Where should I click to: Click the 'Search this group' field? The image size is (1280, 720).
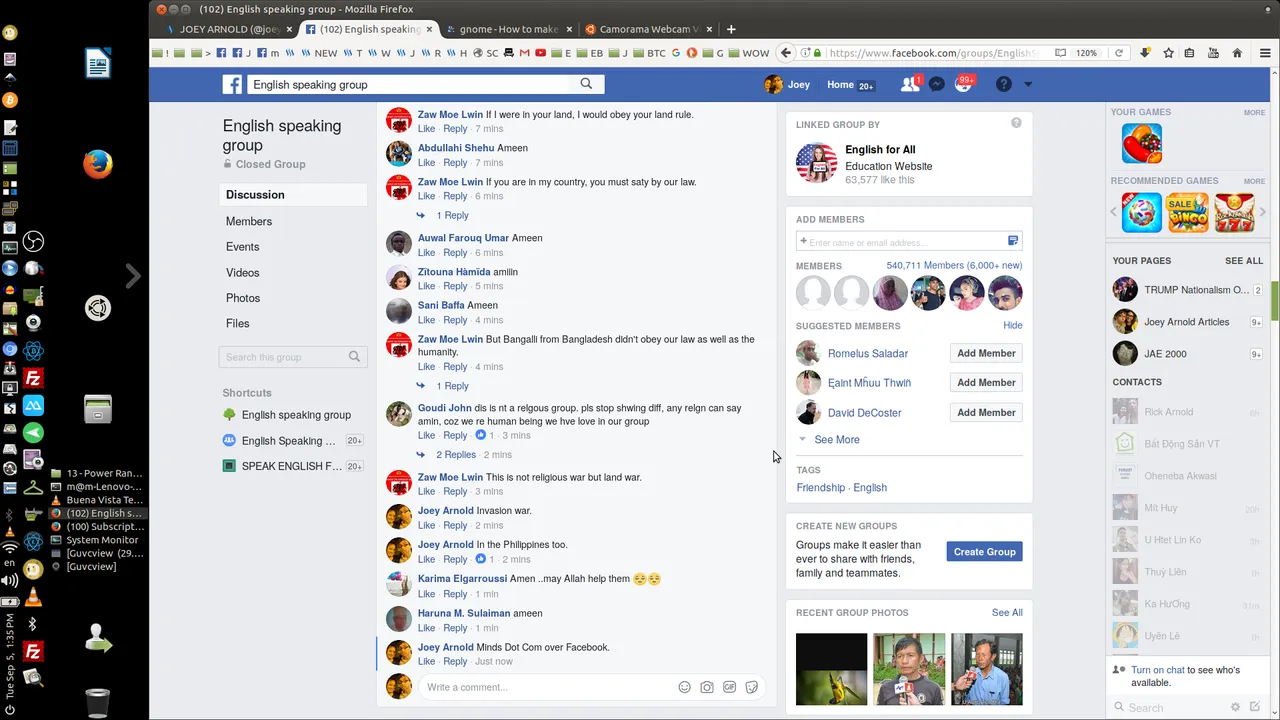(x=293, y=357)
